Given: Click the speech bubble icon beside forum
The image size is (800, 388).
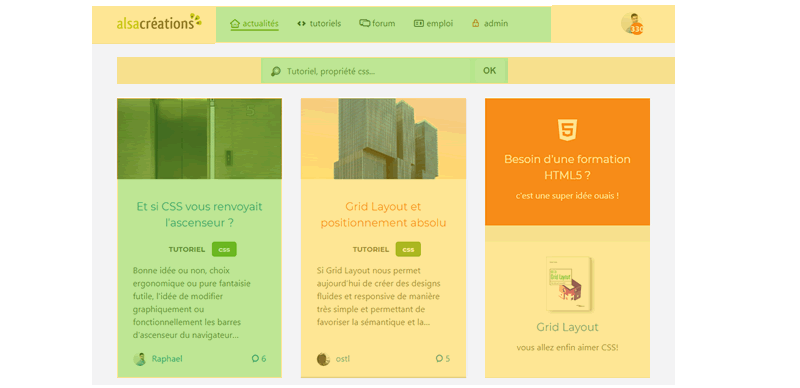Looking at the screenshot, I should point(364,23).
